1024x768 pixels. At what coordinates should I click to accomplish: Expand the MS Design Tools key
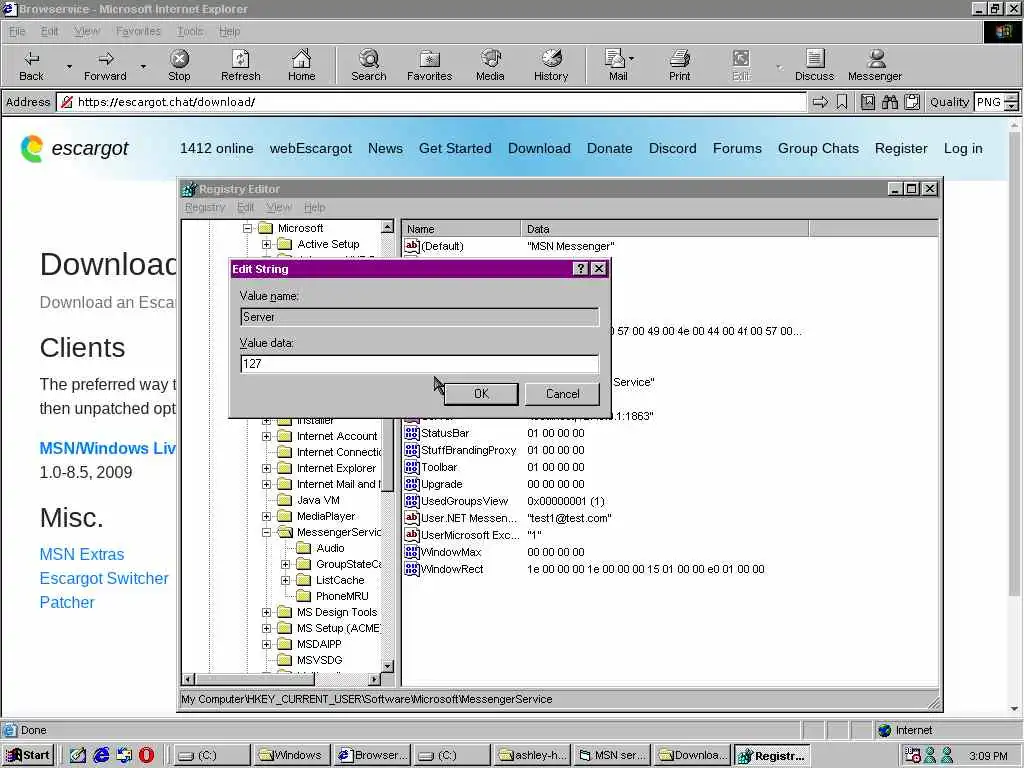[x=266, y=612]
